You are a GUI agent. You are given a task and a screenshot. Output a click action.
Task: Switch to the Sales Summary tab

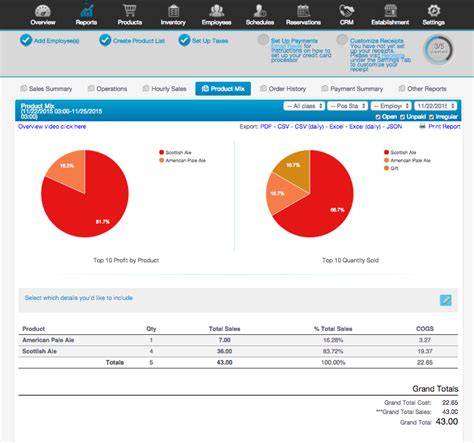point(46,89)
